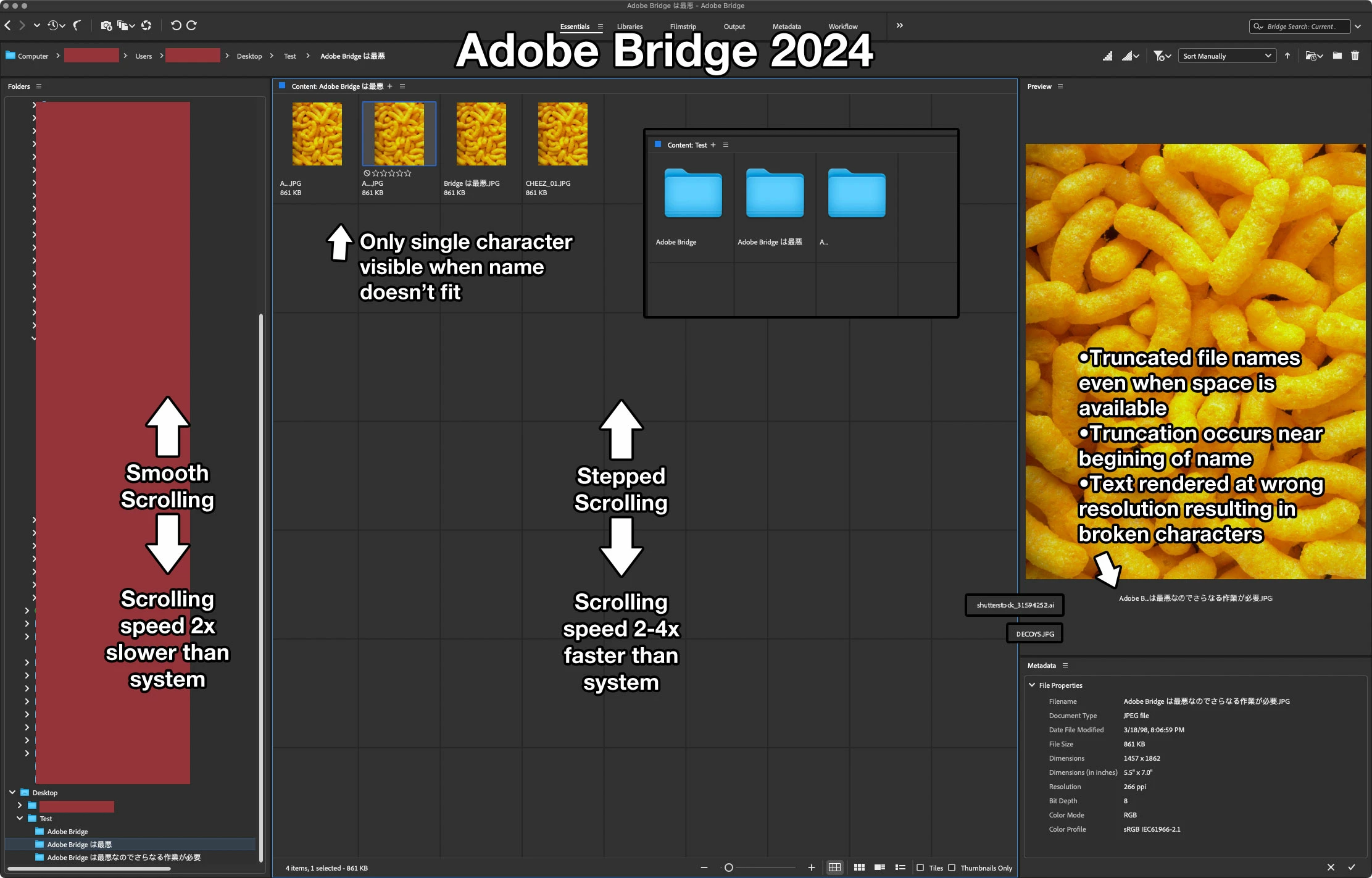This screenshot has height=878, width=1372.
Task: Open the Sort Manually dropdown
Action: (1226, 56)
